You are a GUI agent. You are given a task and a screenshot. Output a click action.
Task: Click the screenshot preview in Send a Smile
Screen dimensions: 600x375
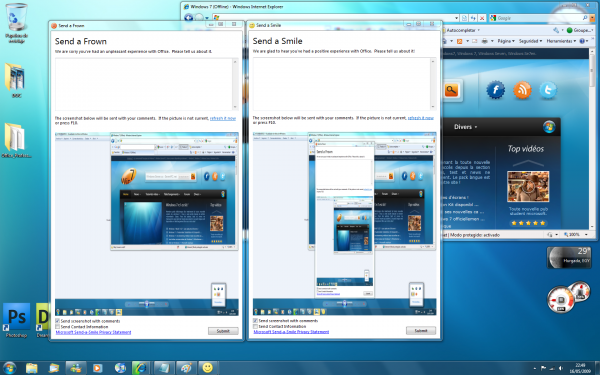pyautogui.click(x=344, y=224)
